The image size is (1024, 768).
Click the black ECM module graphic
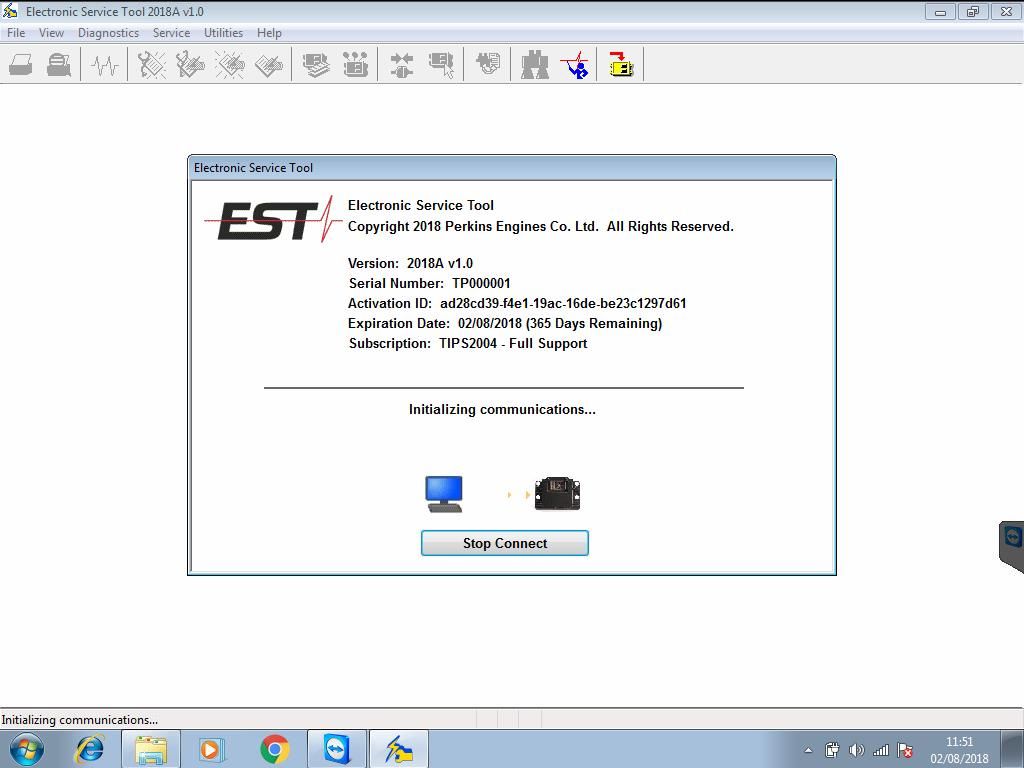pyautogui.click(x=557, y=493)
